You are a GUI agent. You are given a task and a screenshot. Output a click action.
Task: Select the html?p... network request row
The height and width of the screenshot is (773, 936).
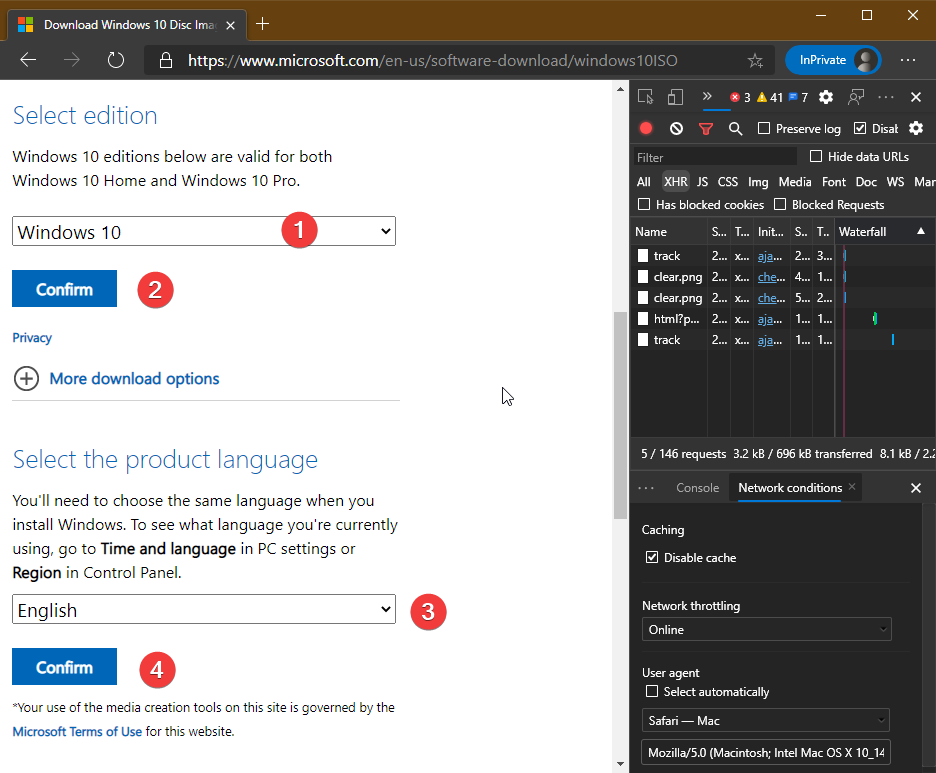click(782, 319)
